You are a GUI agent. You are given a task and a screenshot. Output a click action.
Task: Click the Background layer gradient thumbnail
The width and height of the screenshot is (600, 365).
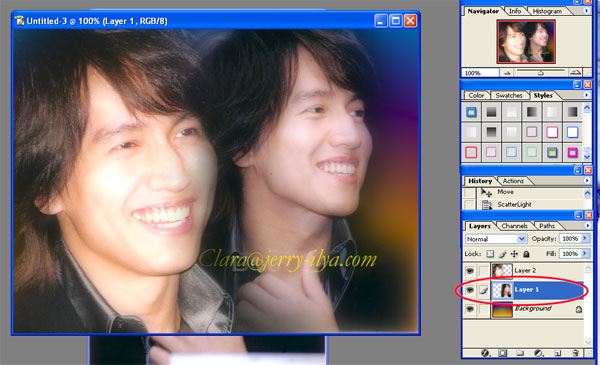[x=502, y=309]
